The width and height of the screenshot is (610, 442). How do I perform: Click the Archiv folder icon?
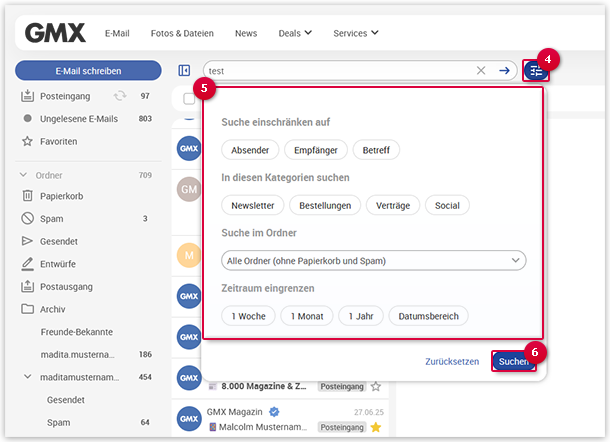[27, 309]
